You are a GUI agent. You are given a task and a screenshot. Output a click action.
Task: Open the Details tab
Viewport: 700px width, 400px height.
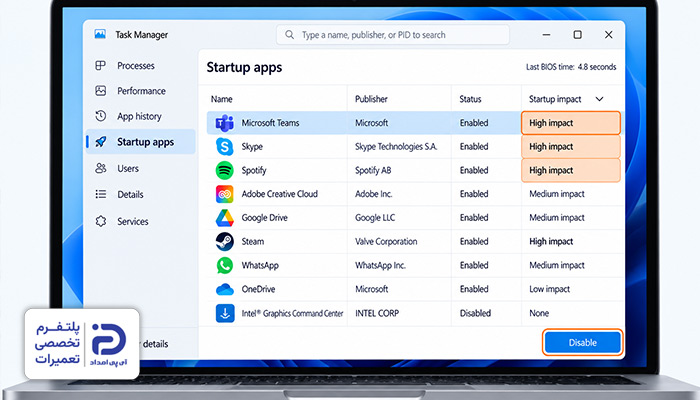141,194
